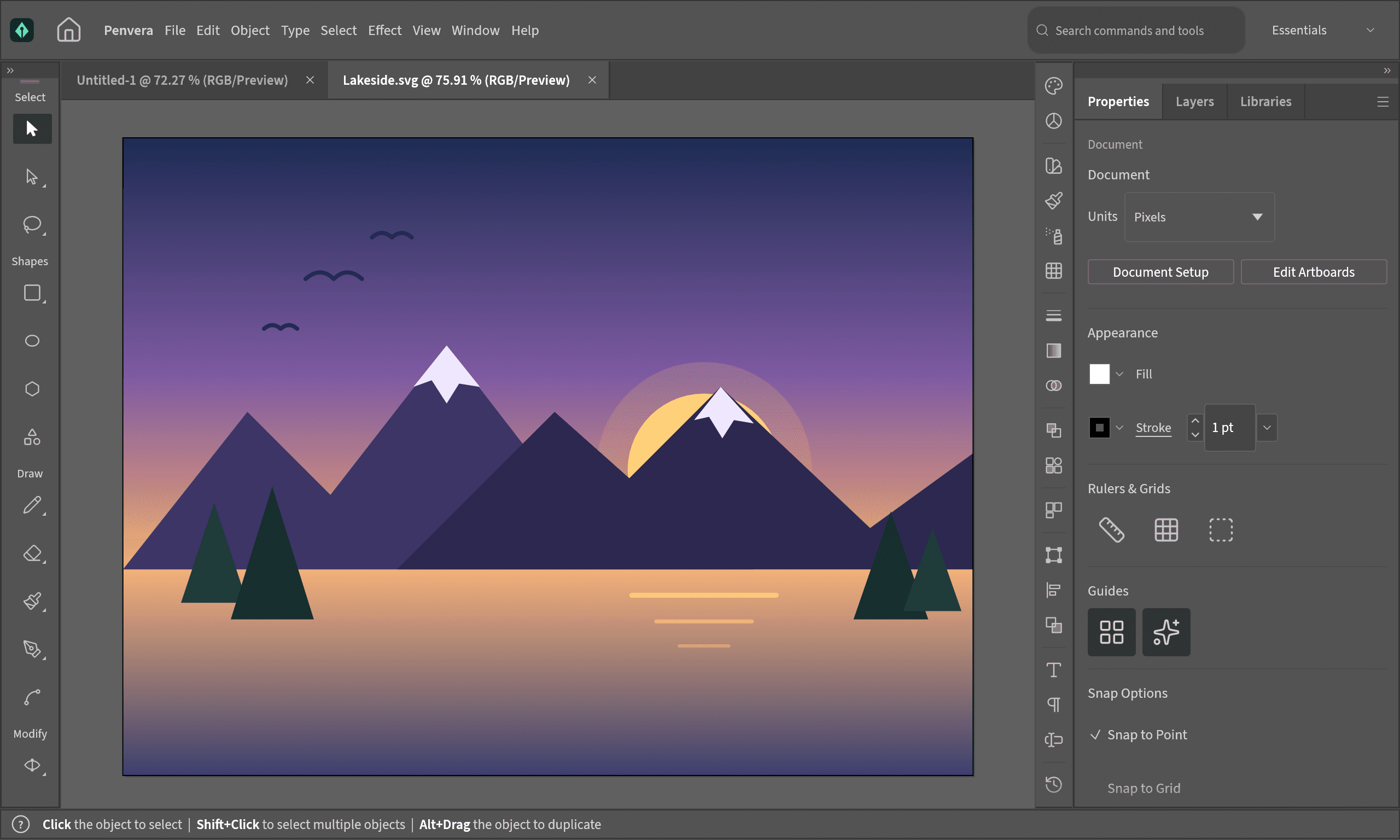
Task: Toggle the guides grid button
Action: coord(1111,632)
